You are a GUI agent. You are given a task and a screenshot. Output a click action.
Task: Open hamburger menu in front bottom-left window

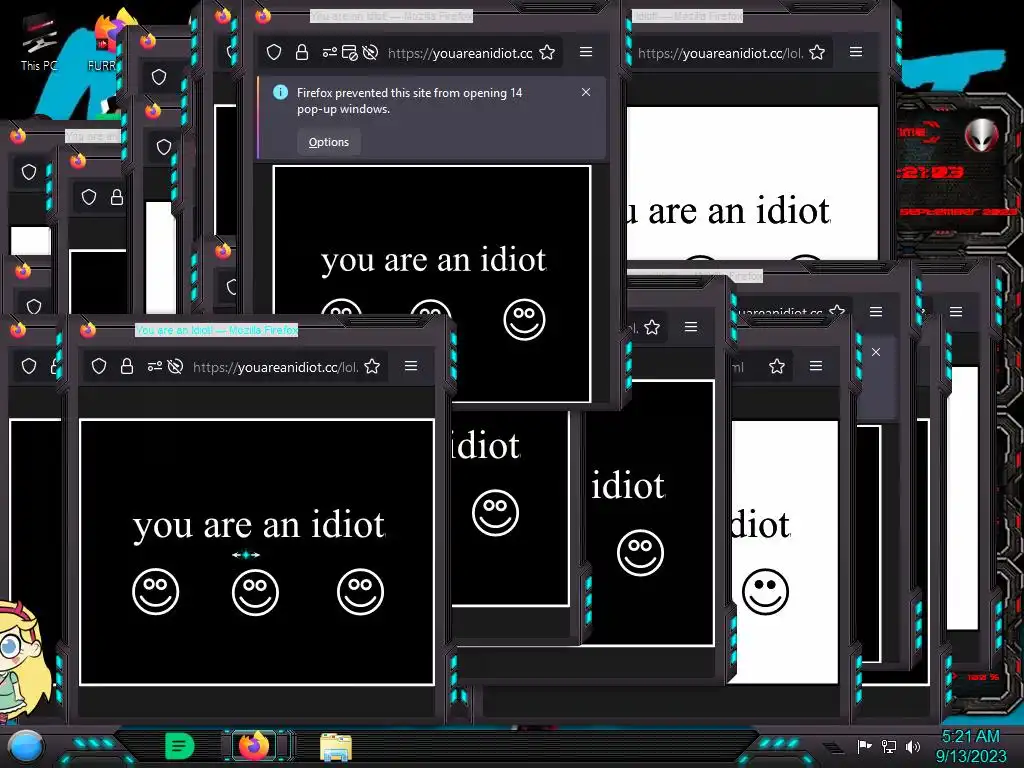[411, 366]
